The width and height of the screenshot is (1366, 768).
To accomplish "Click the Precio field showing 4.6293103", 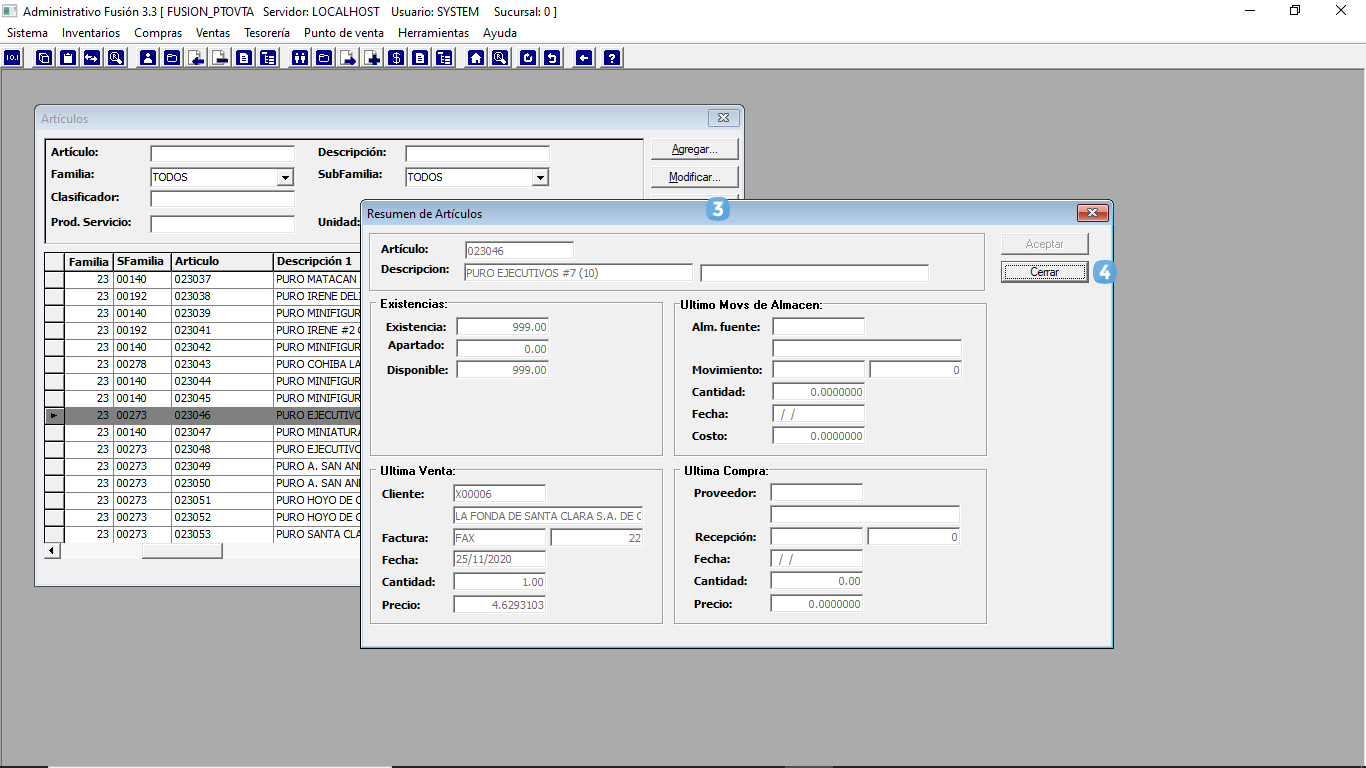I will (500, 605).
